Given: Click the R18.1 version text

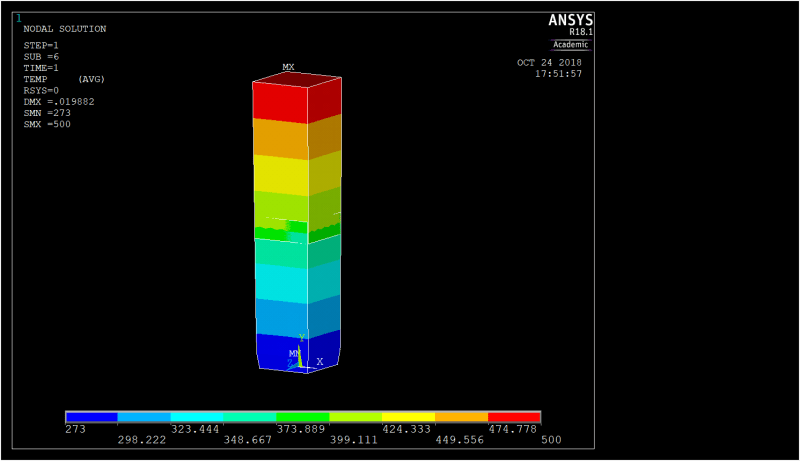Looking at the screenshot, I should 581,32.
